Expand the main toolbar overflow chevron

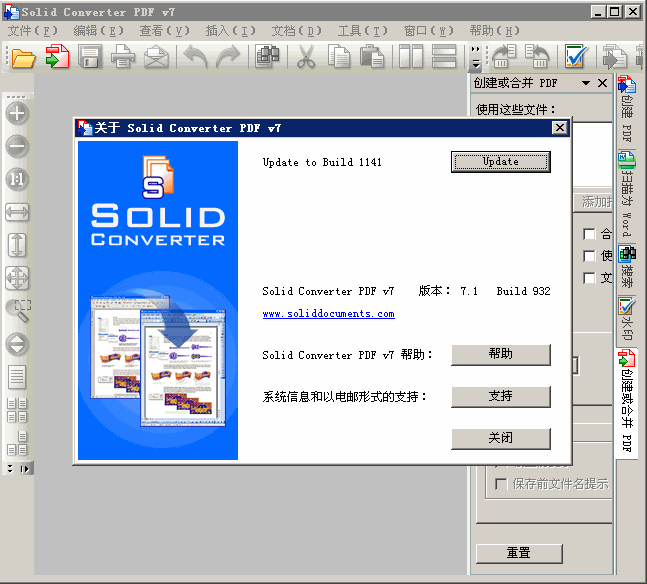pos(476,57)
